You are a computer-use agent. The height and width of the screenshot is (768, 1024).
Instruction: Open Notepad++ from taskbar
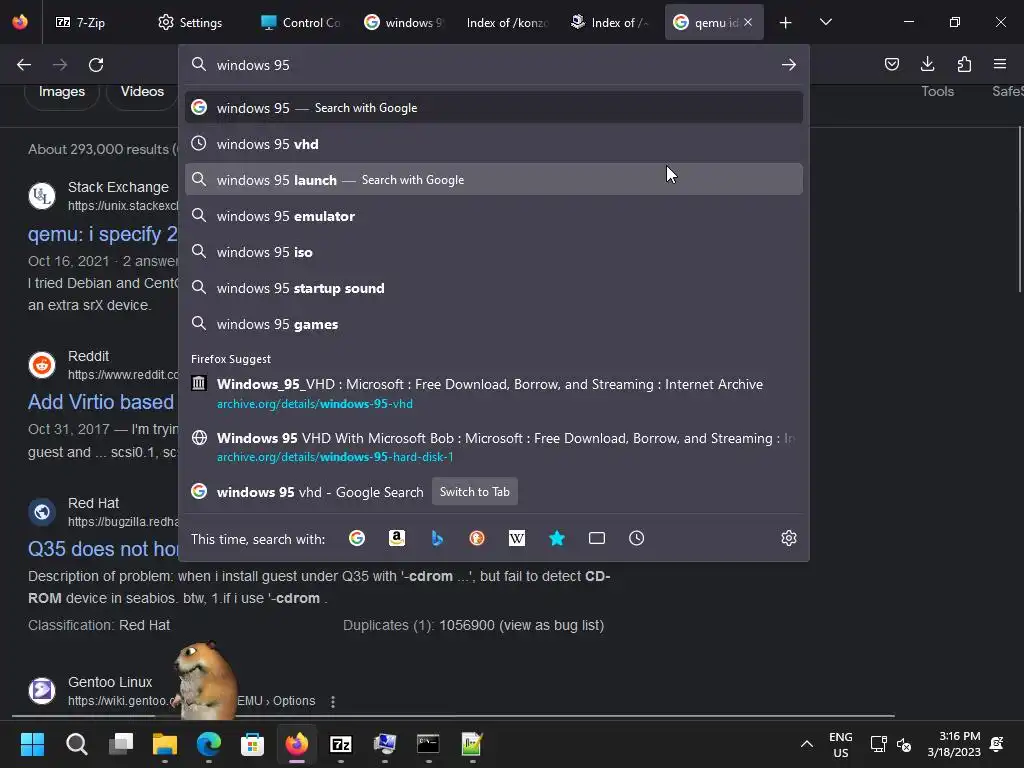pos(472,744)
